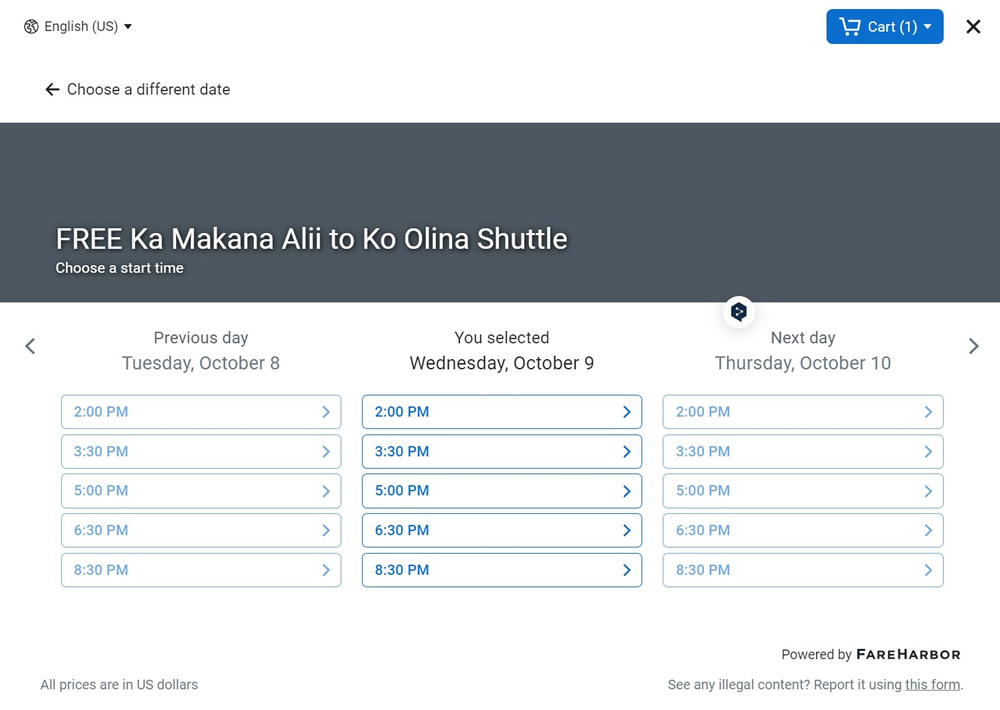Choose 8:30 PM on Wednesday, October 9
The width and height of the screenshot is (1000, 710).
tap(501, 570)
